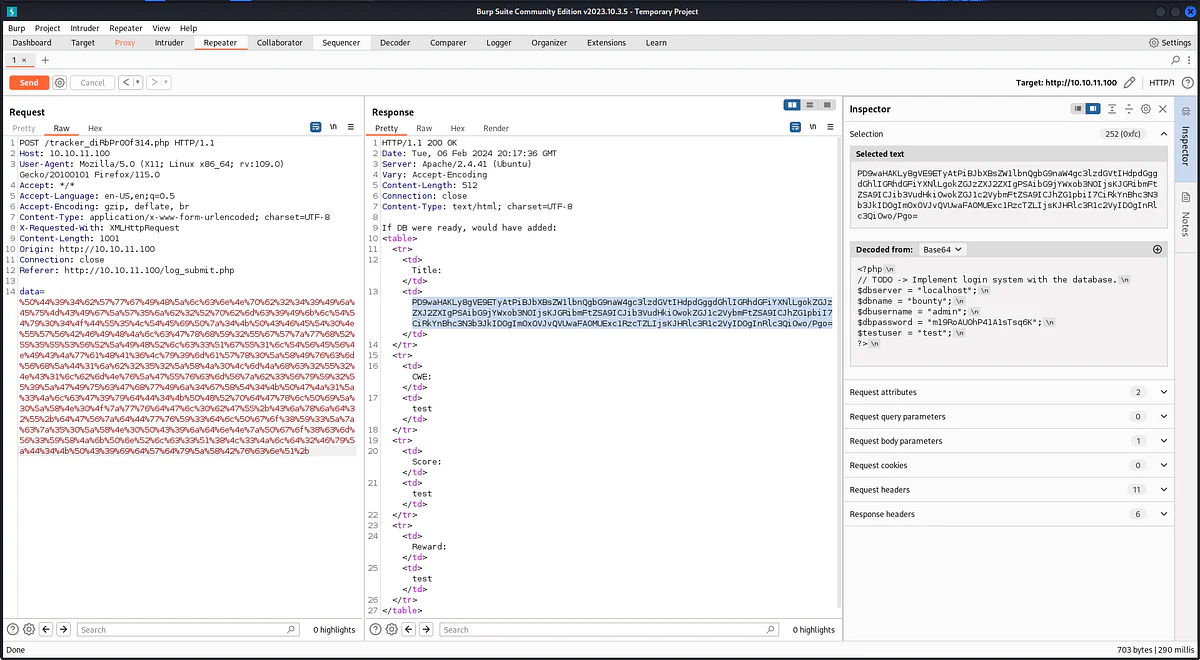The image size is (1200, 660).
Task: Expand Response headers section
Action: [1163, 514]
